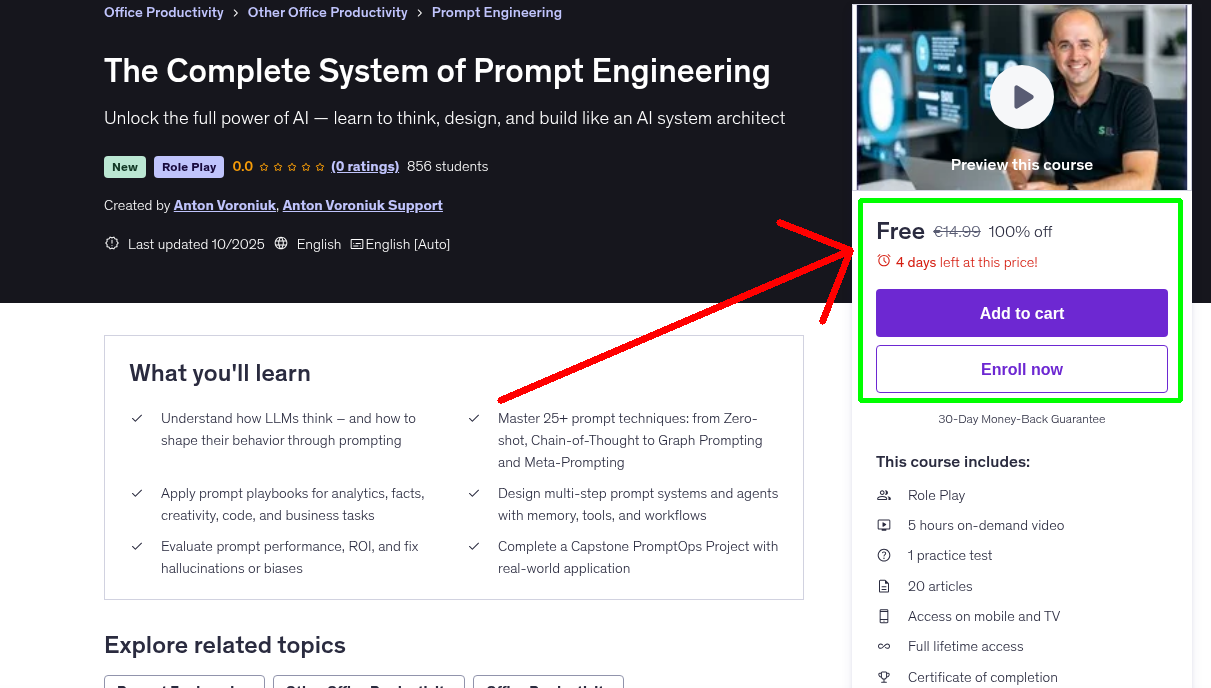This screenshot has height=688, width=1211.
Task: Click the 20 articles document icon
Action: [884, 586]
